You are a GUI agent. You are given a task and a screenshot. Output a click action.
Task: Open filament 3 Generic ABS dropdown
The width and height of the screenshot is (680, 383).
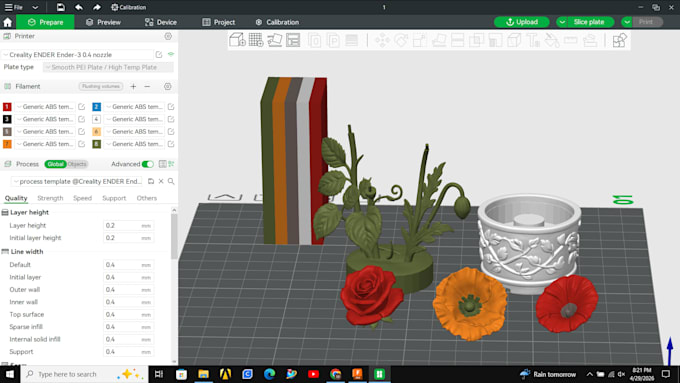45,119
